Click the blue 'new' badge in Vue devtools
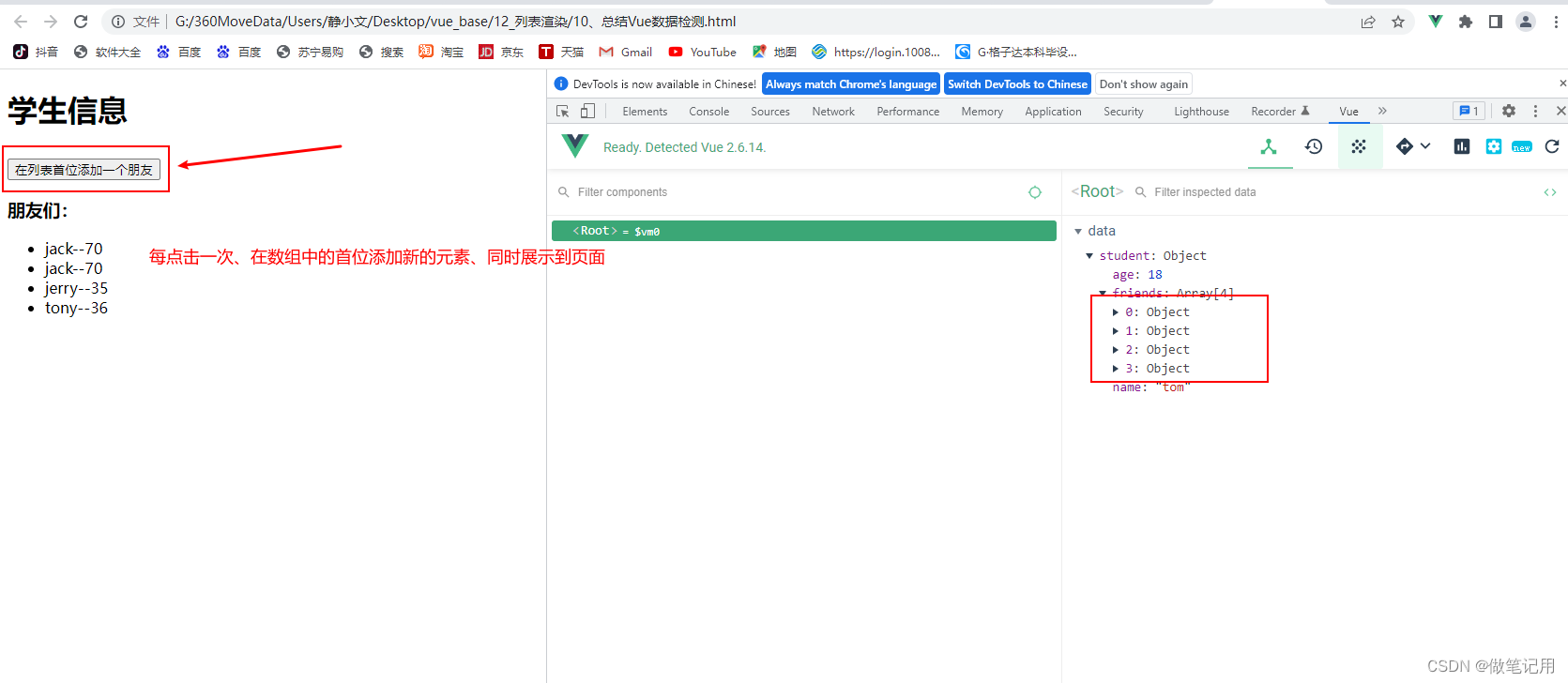 (1522, 147)
